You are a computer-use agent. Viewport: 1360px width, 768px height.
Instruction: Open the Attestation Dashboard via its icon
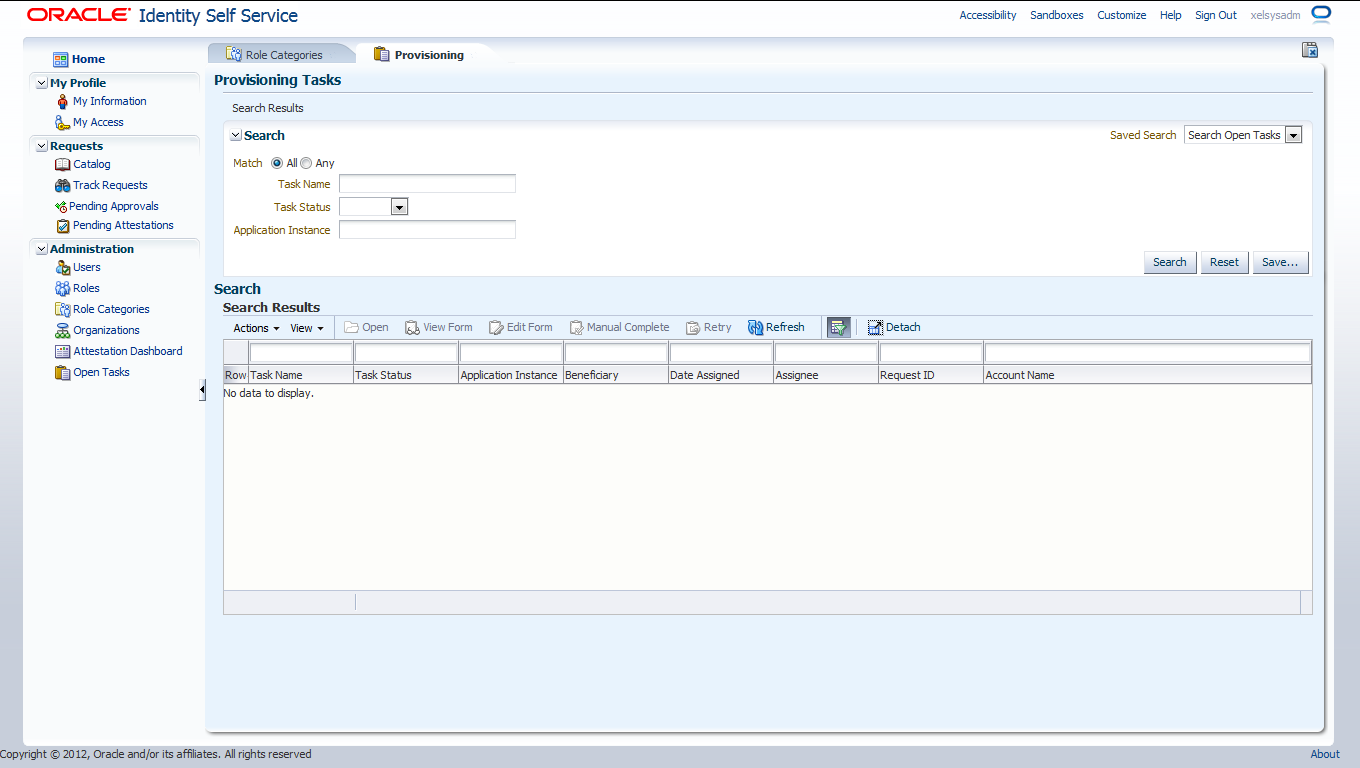tap(62, 351)
